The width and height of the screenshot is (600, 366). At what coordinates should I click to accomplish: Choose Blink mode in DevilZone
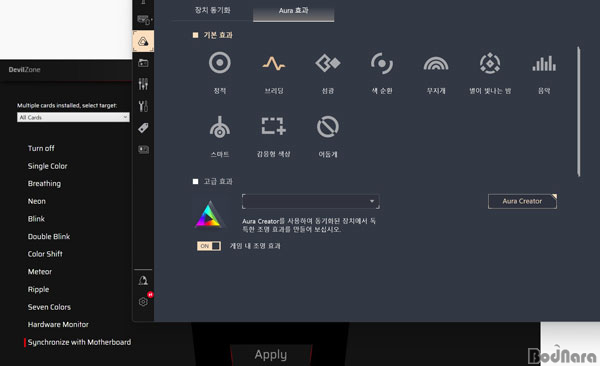click(36, 219)
